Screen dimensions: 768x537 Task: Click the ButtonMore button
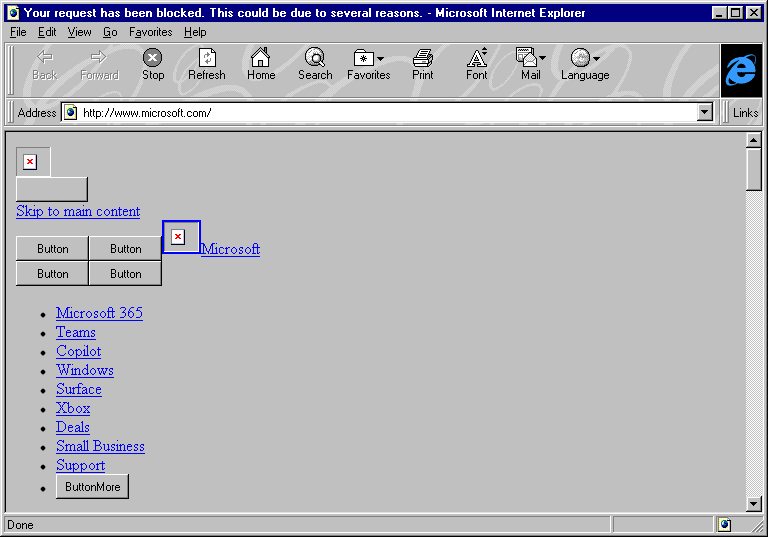click(93, 487)
